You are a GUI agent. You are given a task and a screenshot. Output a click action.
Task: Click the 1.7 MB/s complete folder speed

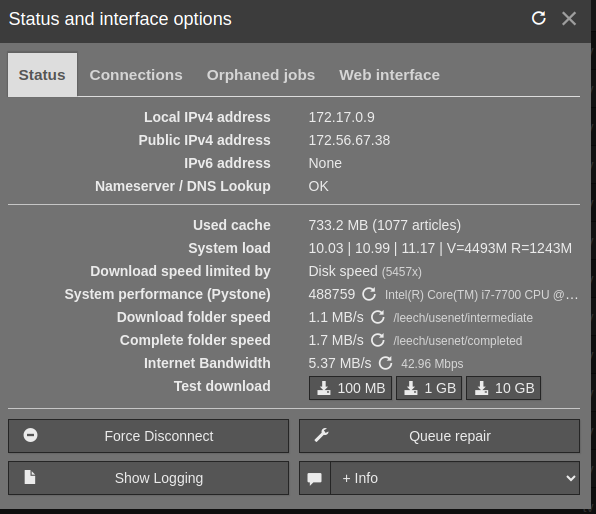point(336,340)
